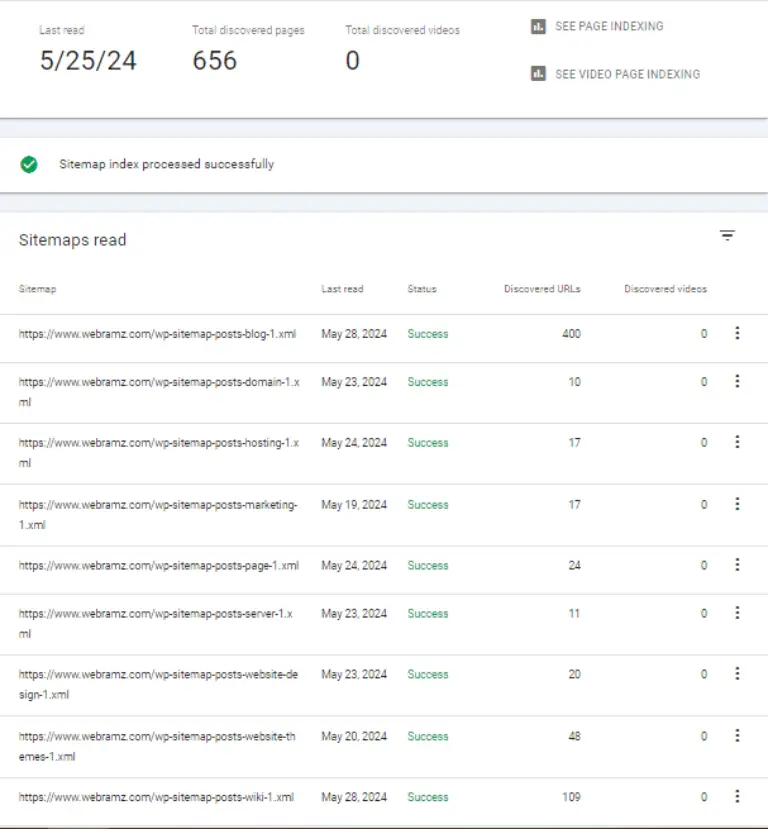This screenshot has height=829, width=768.
Task: Click the 656 total discovered pages value
Action: (215, 60)
